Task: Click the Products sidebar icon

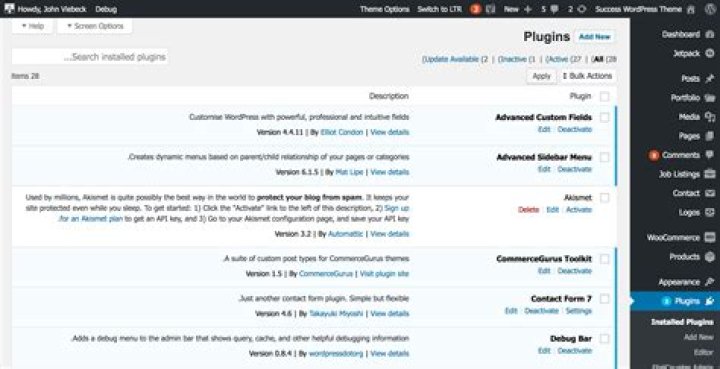Action: [x=710, y=257]
